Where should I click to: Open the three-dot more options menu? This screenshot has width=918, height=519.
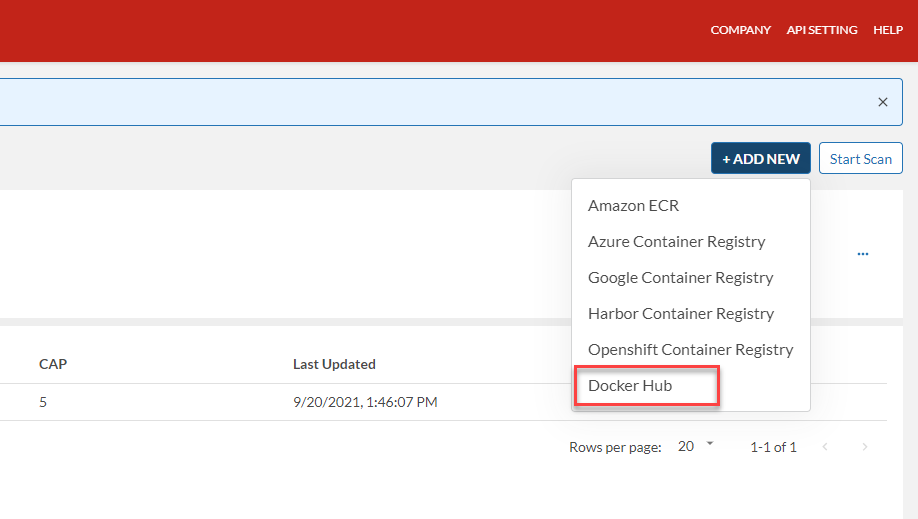point(862,254)
